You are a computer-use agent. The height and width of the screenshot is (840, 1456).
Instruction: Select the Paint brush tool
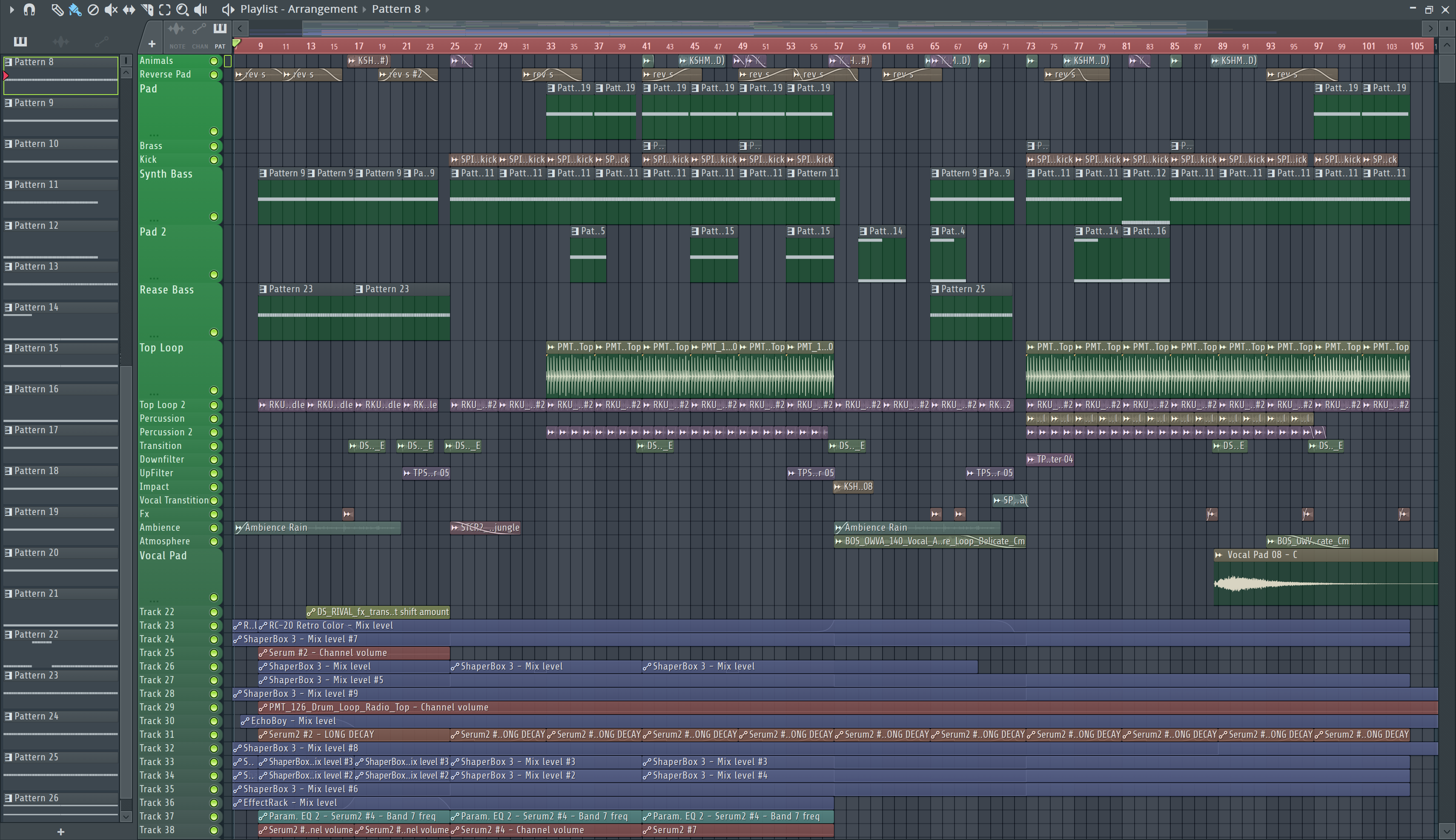point(75,9)
